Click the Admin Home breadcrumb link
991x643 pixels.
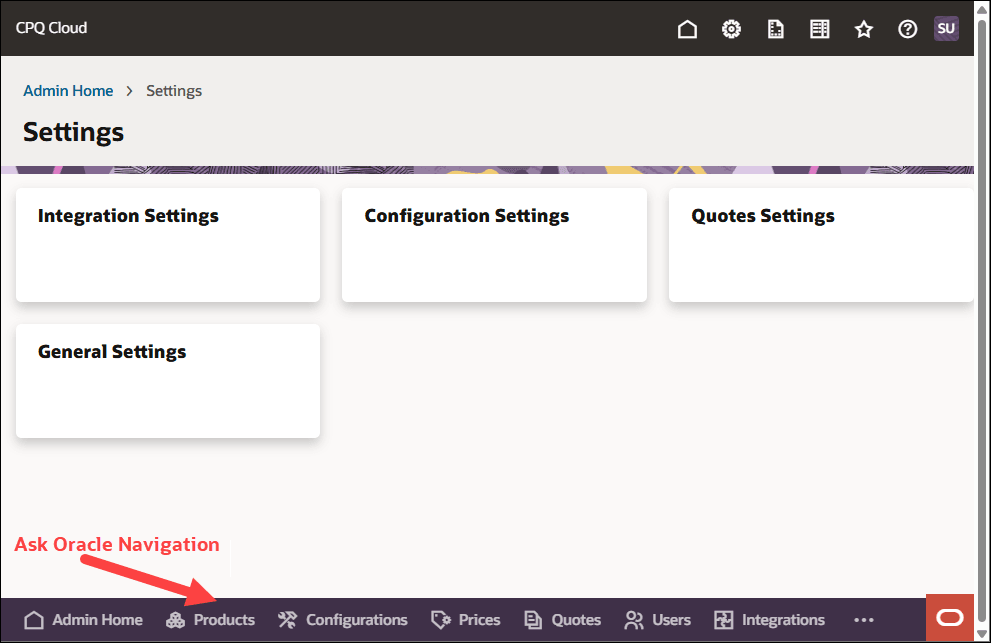tap(68, 90)
